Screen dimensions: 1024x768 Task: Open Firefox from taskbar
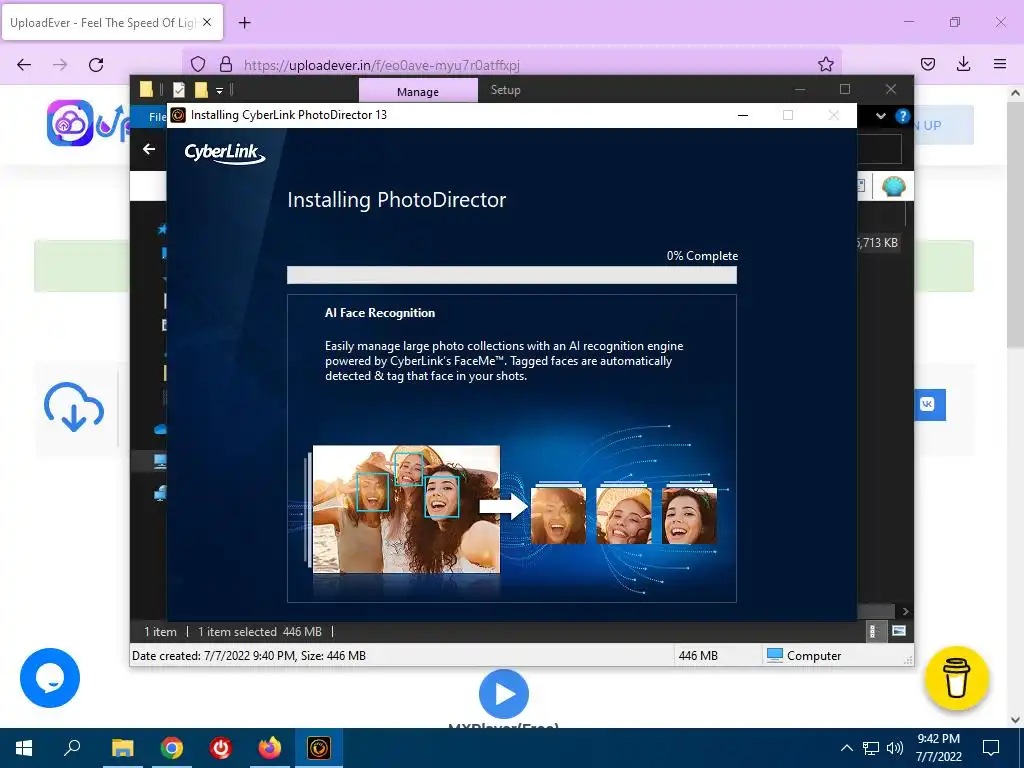(x=270, y=748)
